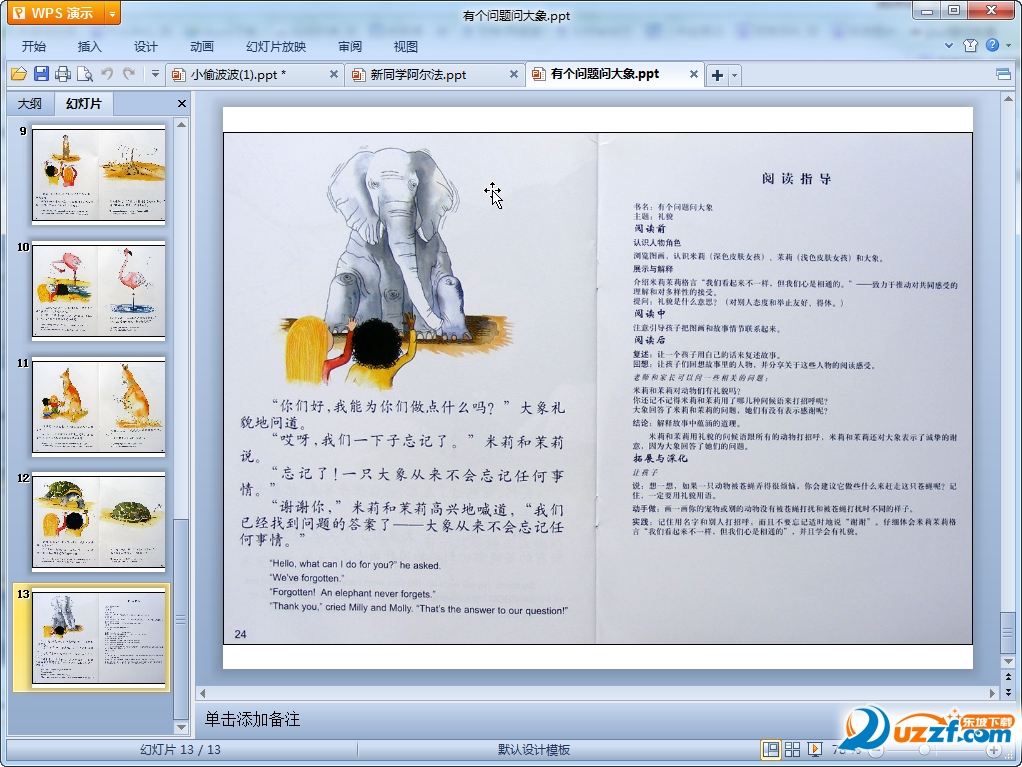Go to next slide with double-down arrow
Viewport: 1022px width, 767px height.
(x=1008, y=692)
